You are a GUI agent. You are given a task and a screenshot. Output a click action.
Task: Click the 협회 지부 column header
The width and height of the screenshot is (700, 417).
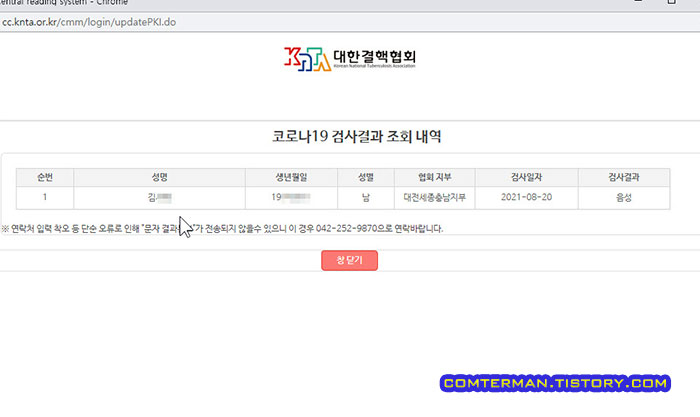coord(434,177)
